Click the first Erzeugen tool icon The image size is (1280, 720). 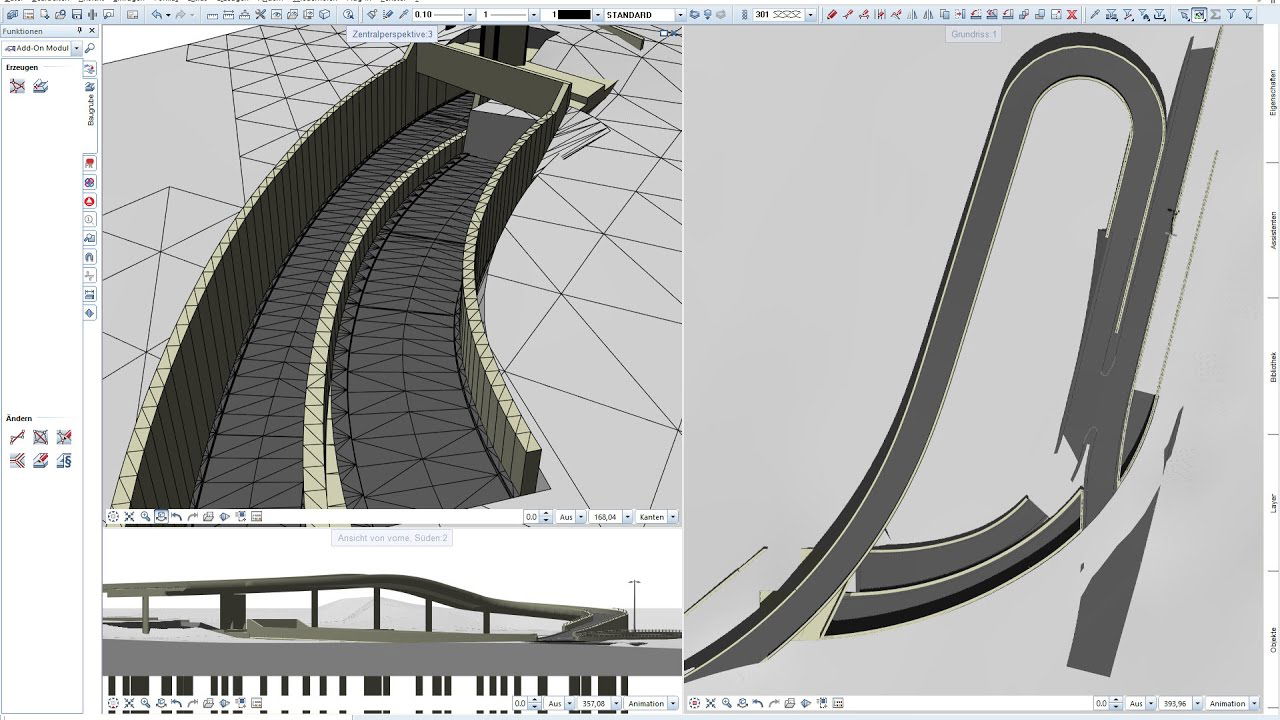17,86
